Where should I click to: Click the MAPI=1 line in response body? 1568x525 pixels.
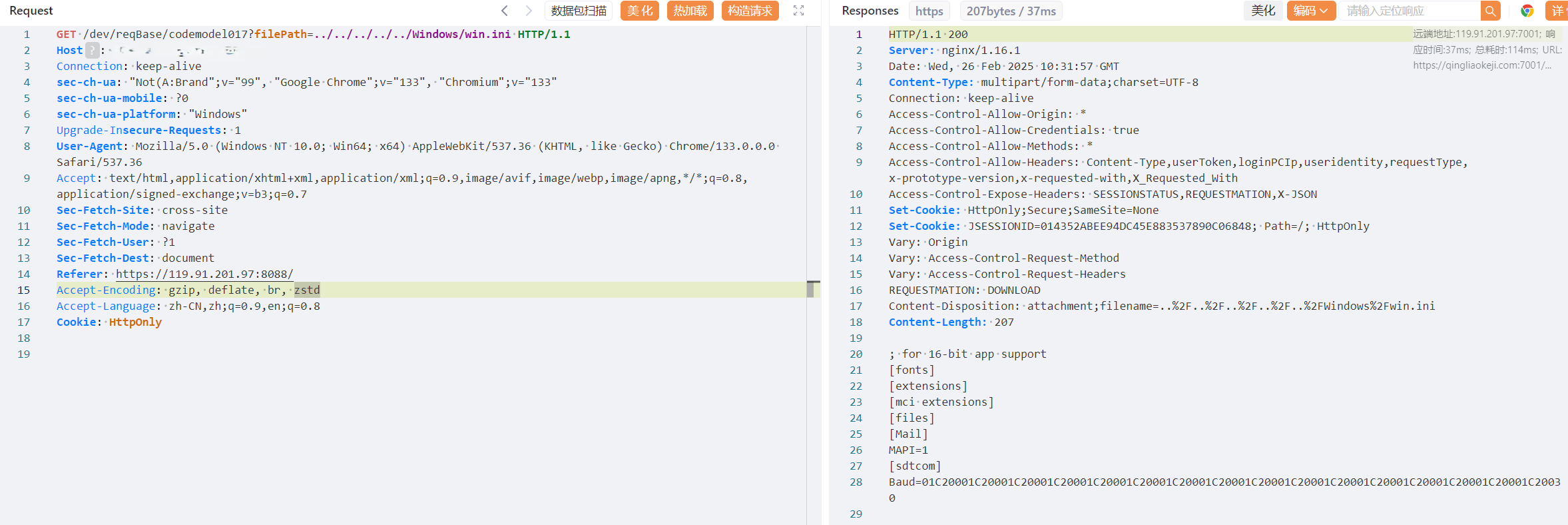908,450
